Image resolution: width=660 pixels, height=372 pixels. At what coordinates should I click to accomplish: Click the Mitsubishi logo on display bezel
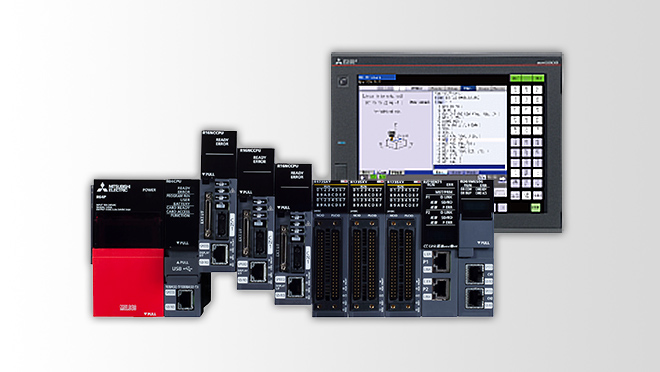pos(346,61)
